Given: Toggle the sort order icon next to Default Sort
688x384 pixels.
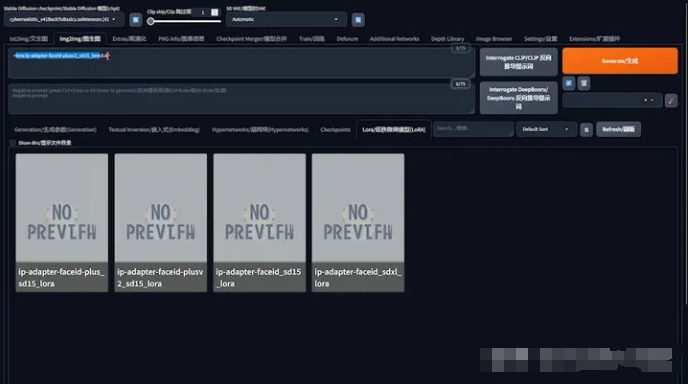Looking at the screenshot, I should [586, 129].
